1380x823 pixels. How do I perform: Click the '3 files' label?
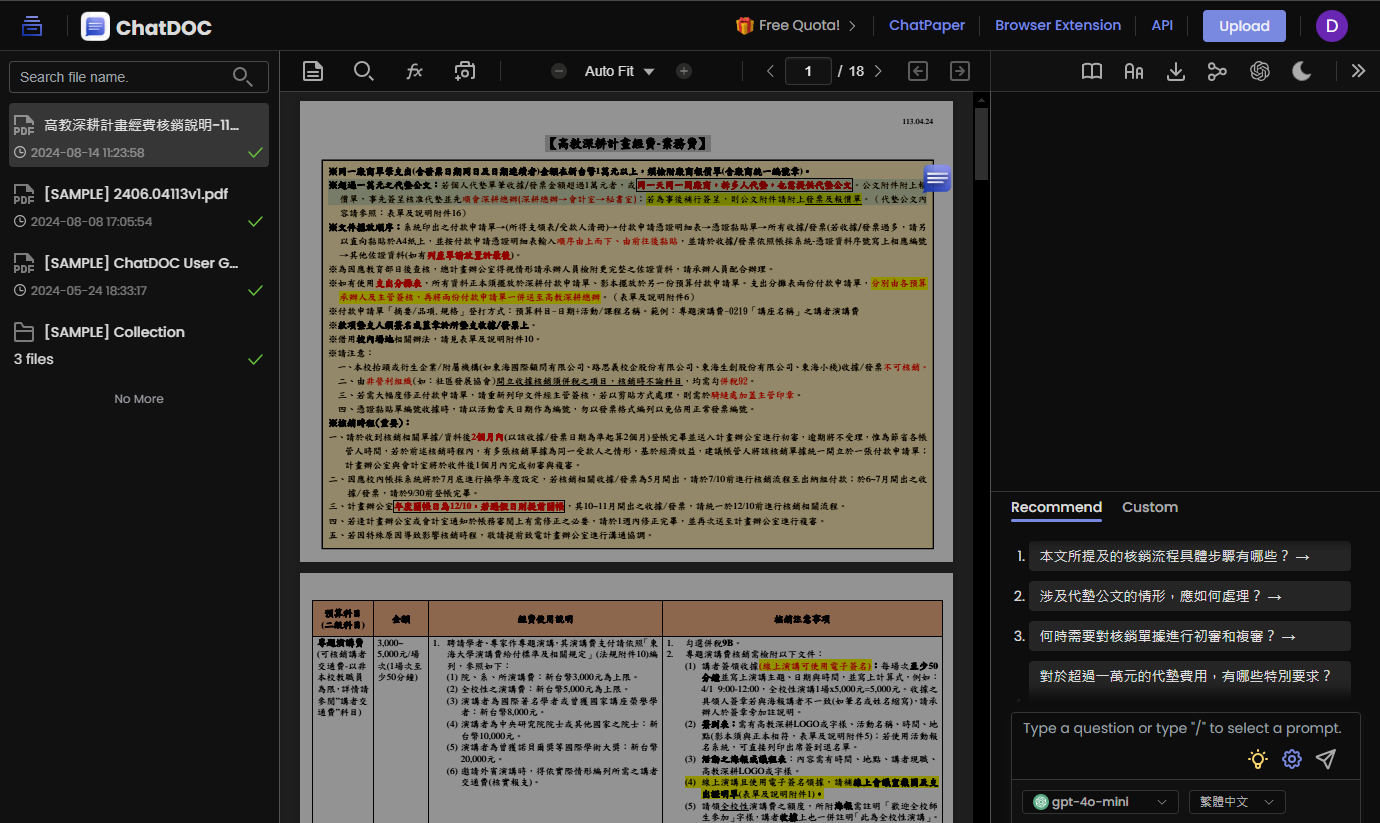click(x=34, y=359)
